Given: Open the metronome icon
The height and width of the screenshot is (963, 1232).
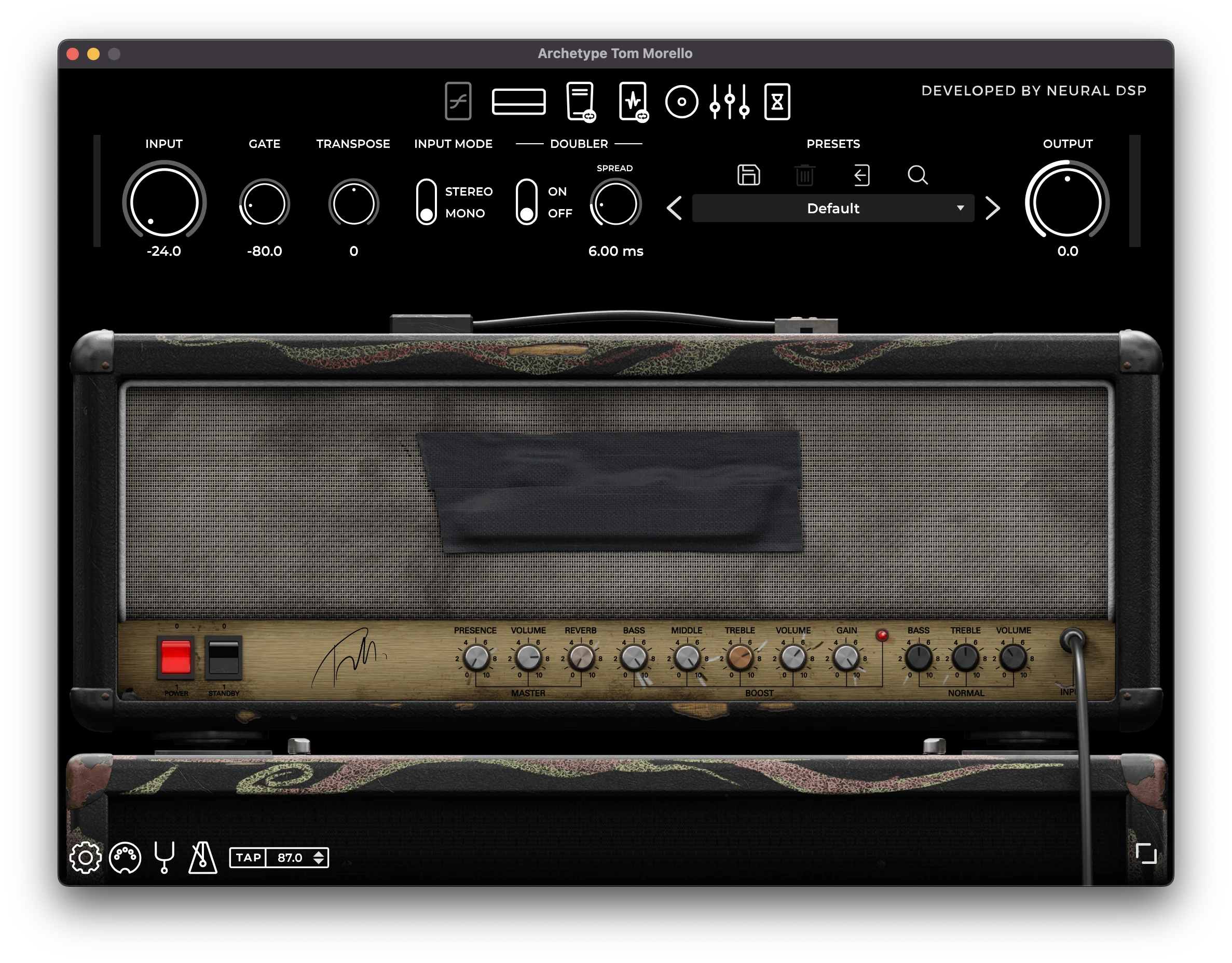Looking at the screenshot, I should (202, 858).
